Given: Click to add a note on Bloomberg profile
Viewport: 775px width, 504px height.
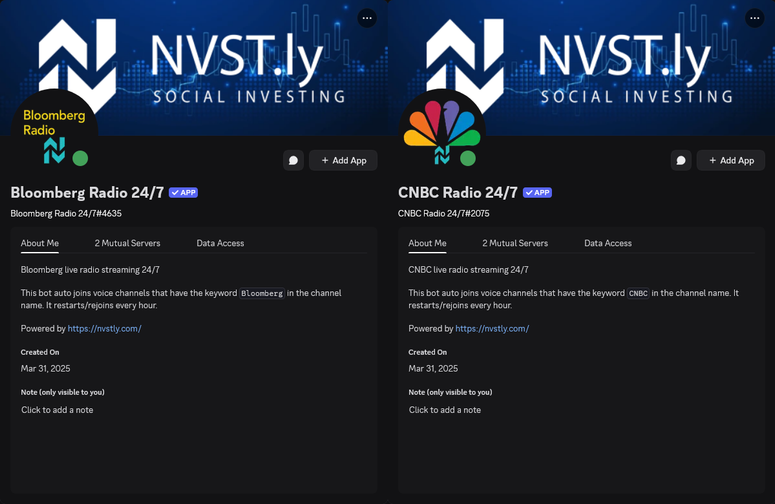Looking at the screenshot, I should (x=57, y=410).
